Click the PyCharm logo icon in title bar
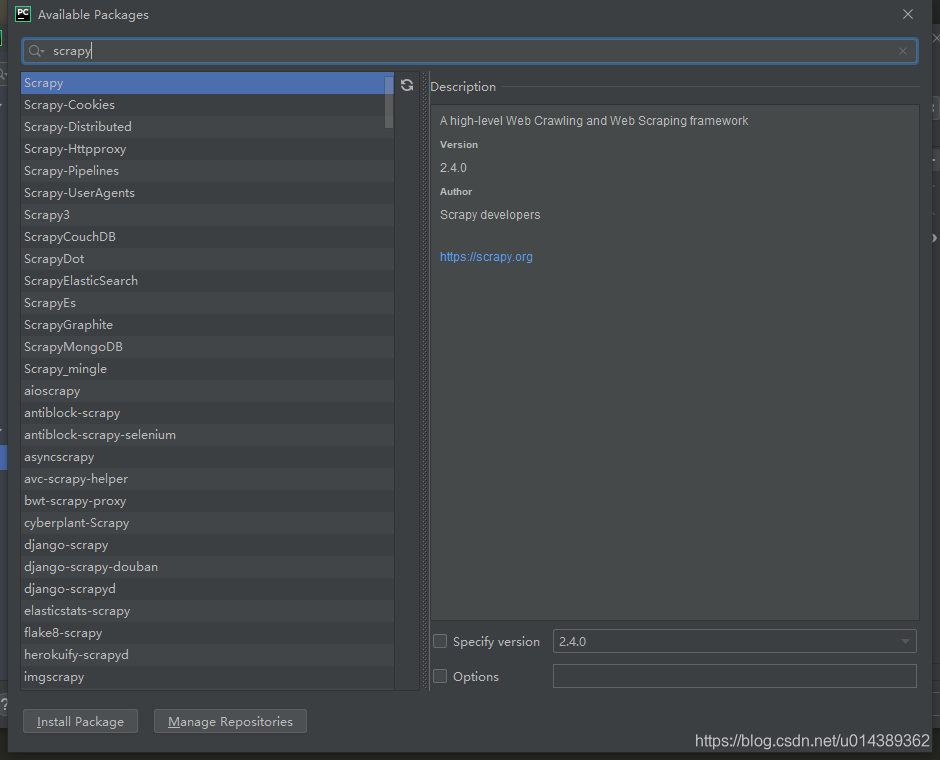Viewport: 940px width, 760px height. click(23, 14)
